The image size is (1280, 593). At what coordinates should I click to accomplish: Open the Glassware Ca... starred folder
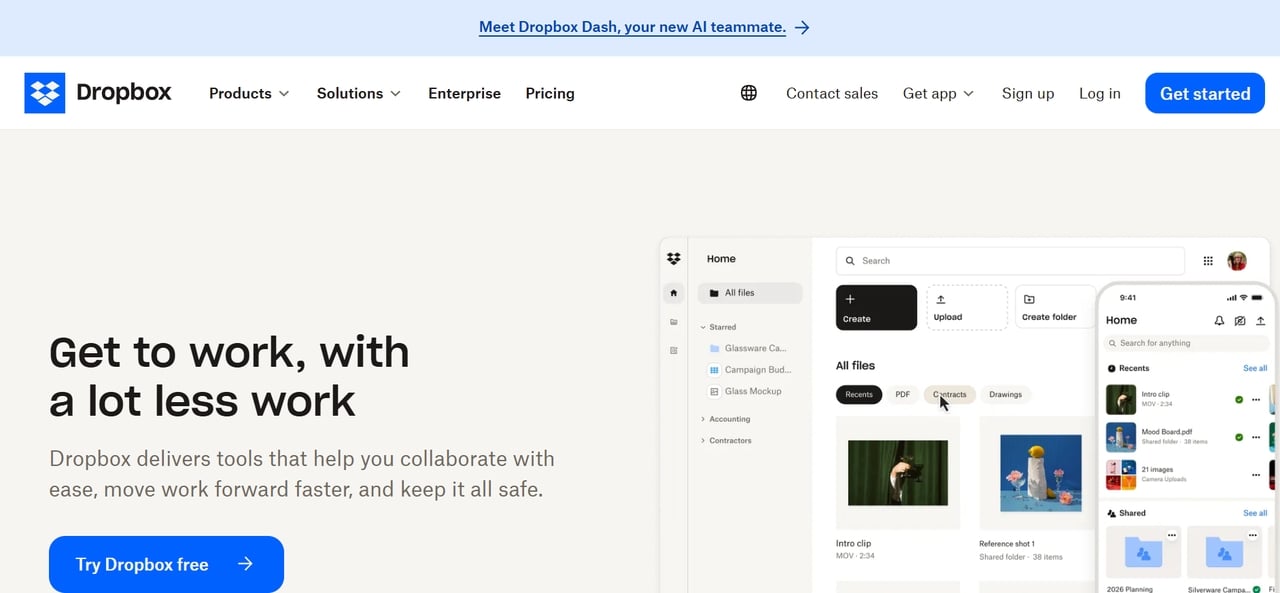point(748,348)
